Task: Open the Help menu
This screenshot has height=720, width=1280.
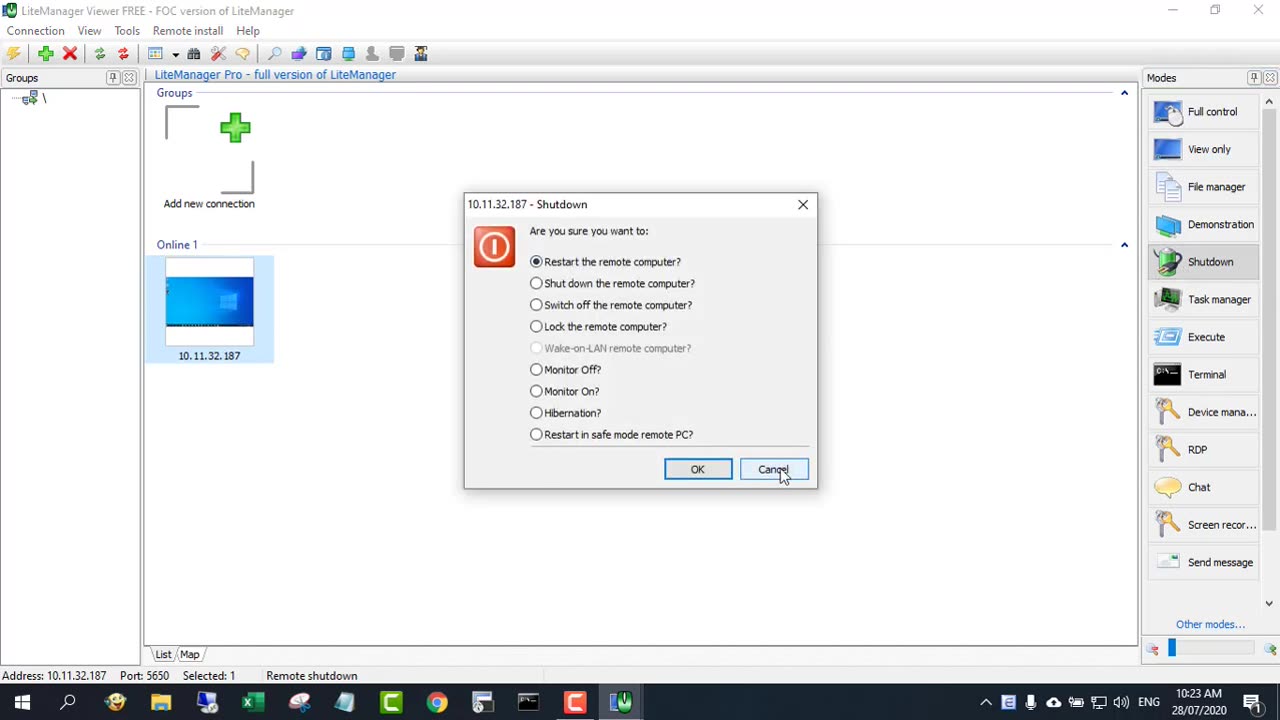Action: click(x=248, y=31)
